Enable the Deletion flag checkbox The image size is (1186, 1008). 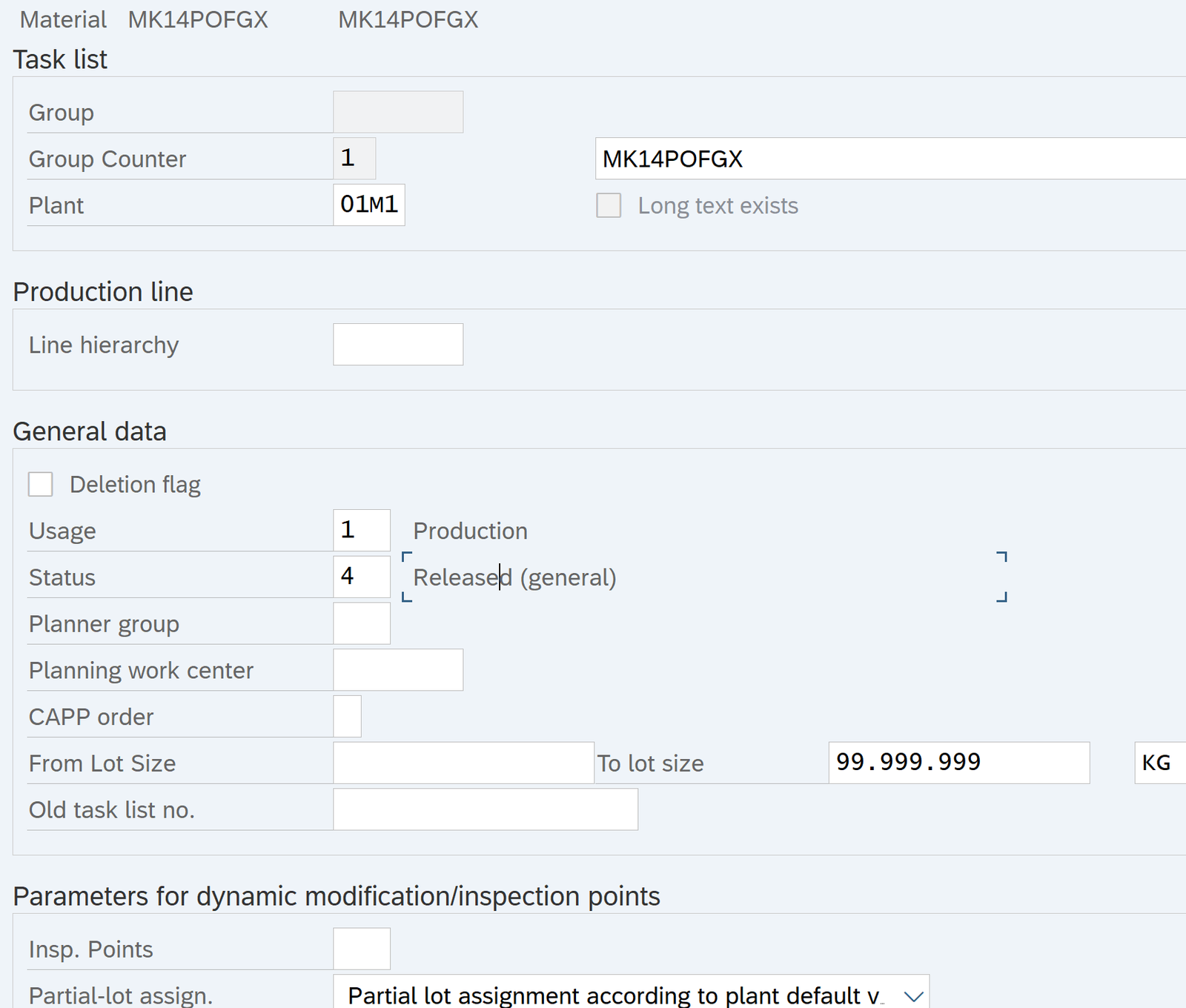(41, 485)
